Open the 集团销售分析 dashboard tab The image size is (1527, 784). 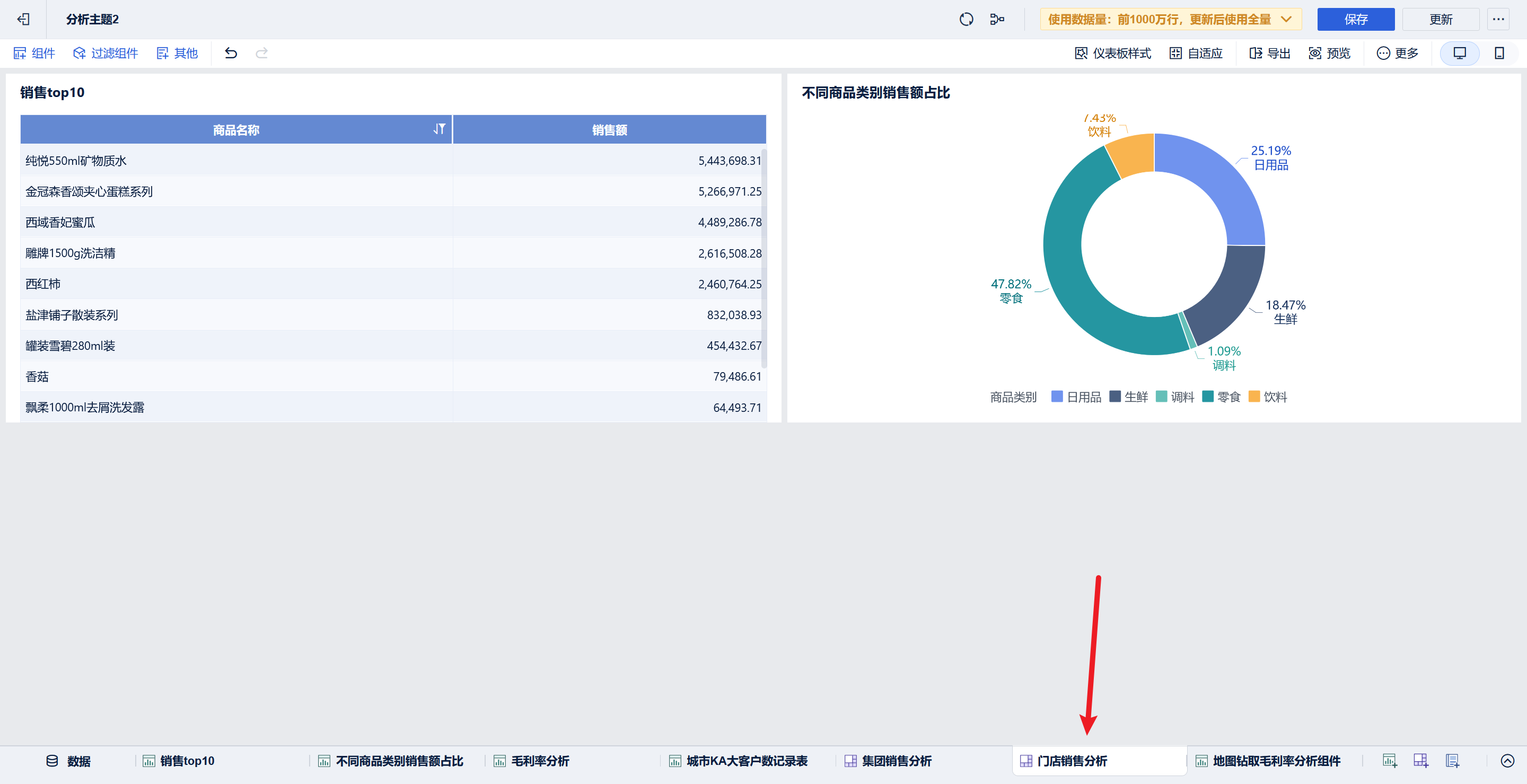(896, 761)
